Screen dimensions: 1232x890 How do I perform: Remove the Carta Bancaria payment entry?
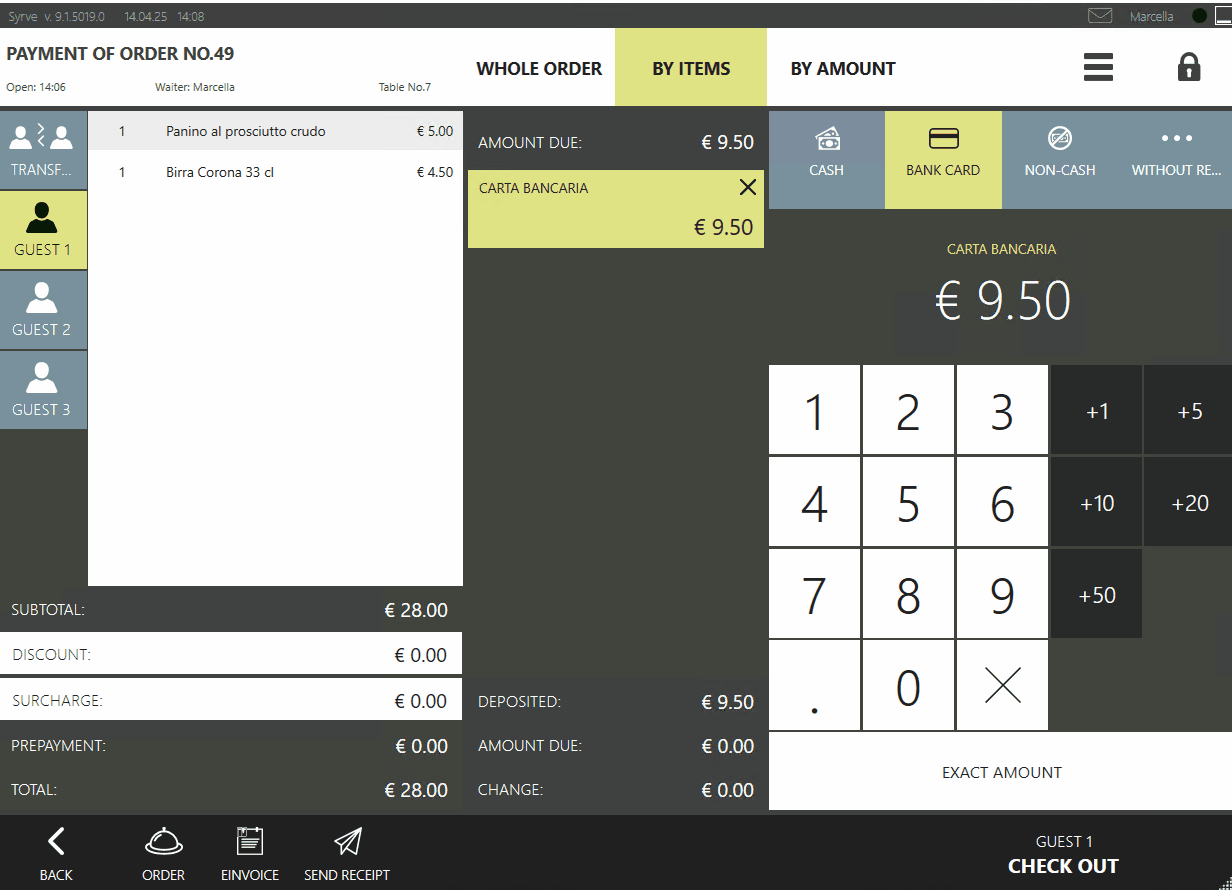click(747, 187)
